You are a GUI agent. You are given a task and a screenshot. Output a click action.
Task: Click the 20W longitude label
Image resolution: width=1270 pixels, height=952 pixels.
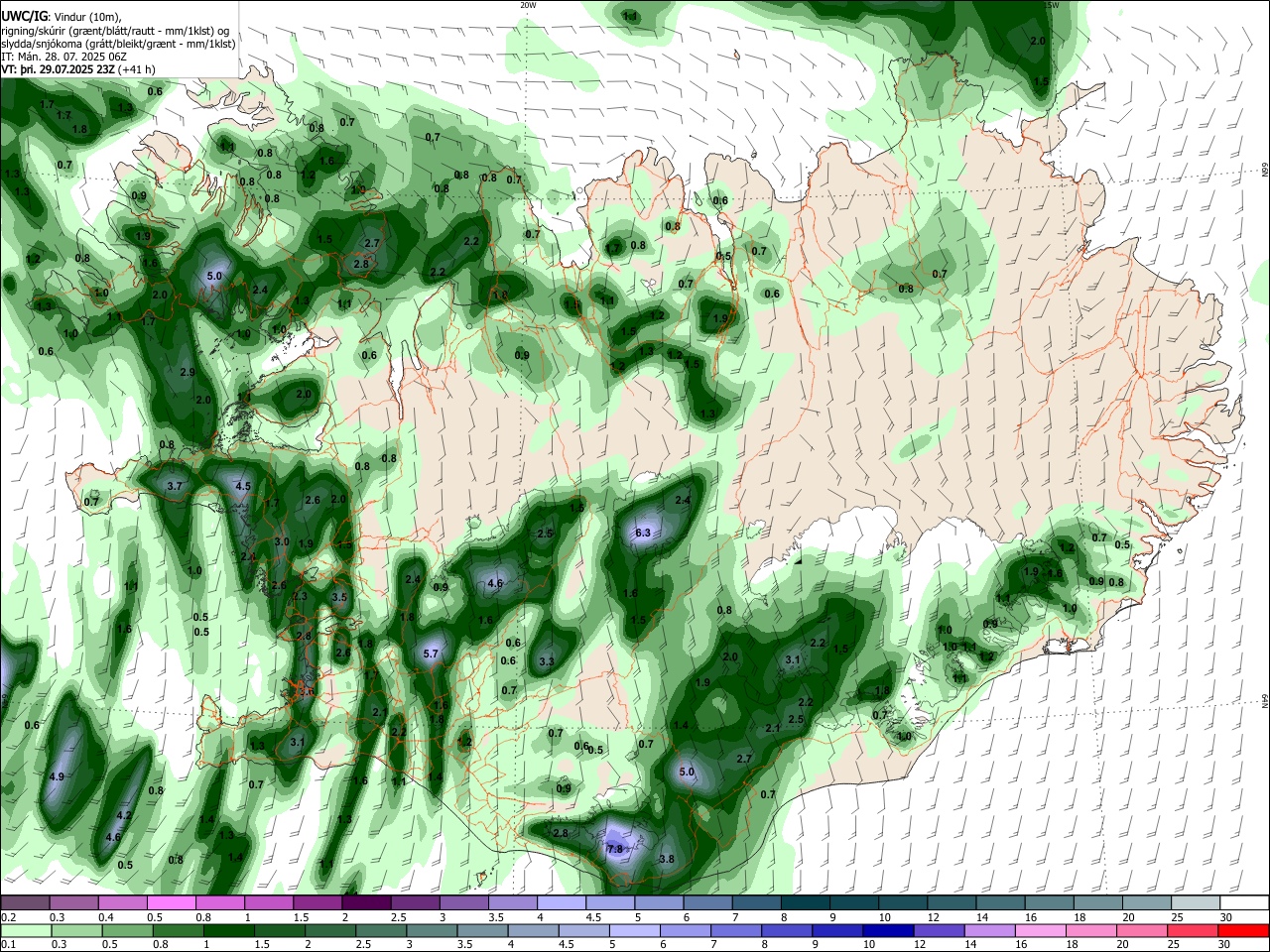(528, 5)
